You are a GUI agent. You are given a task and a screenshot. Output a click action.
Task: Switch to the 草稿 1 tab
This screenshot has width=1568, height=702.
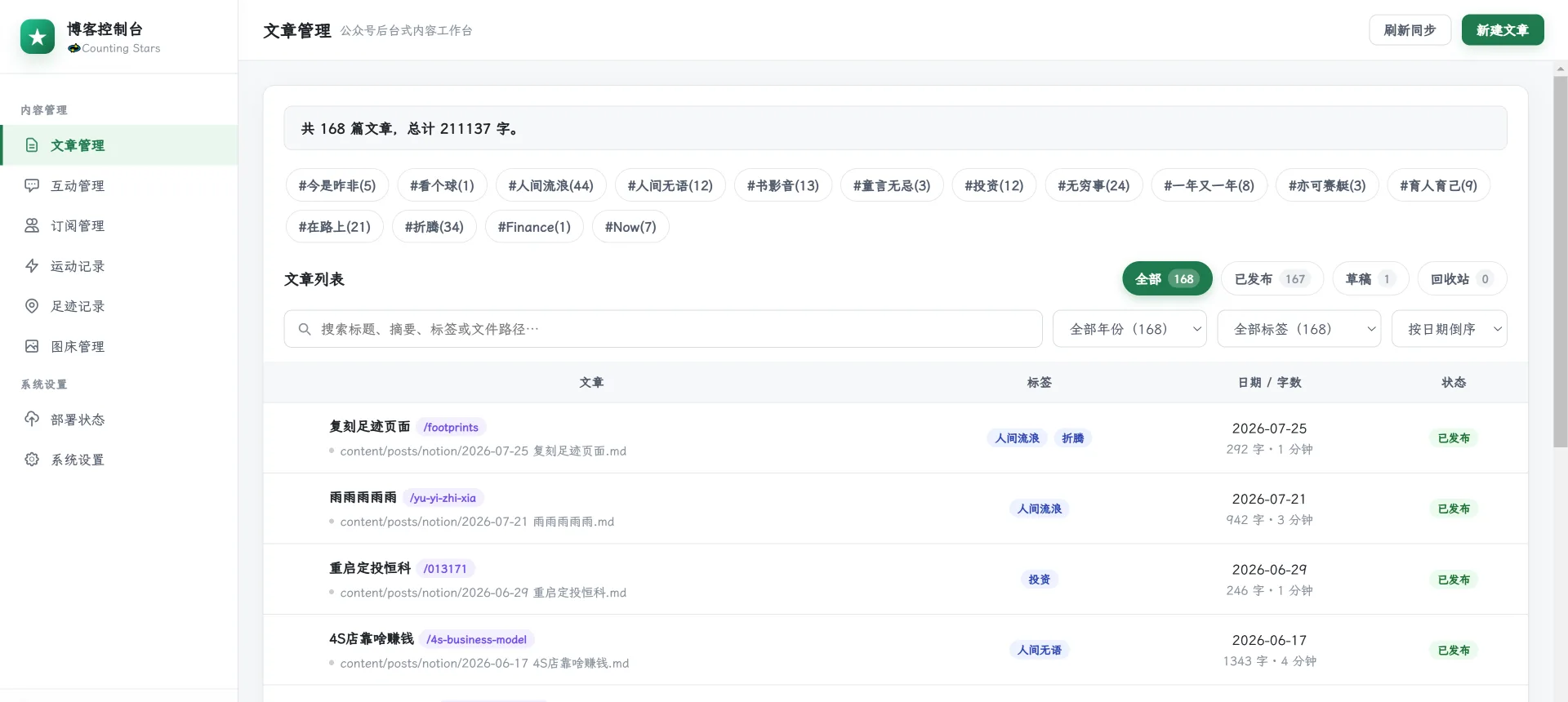pos(1370,278)
